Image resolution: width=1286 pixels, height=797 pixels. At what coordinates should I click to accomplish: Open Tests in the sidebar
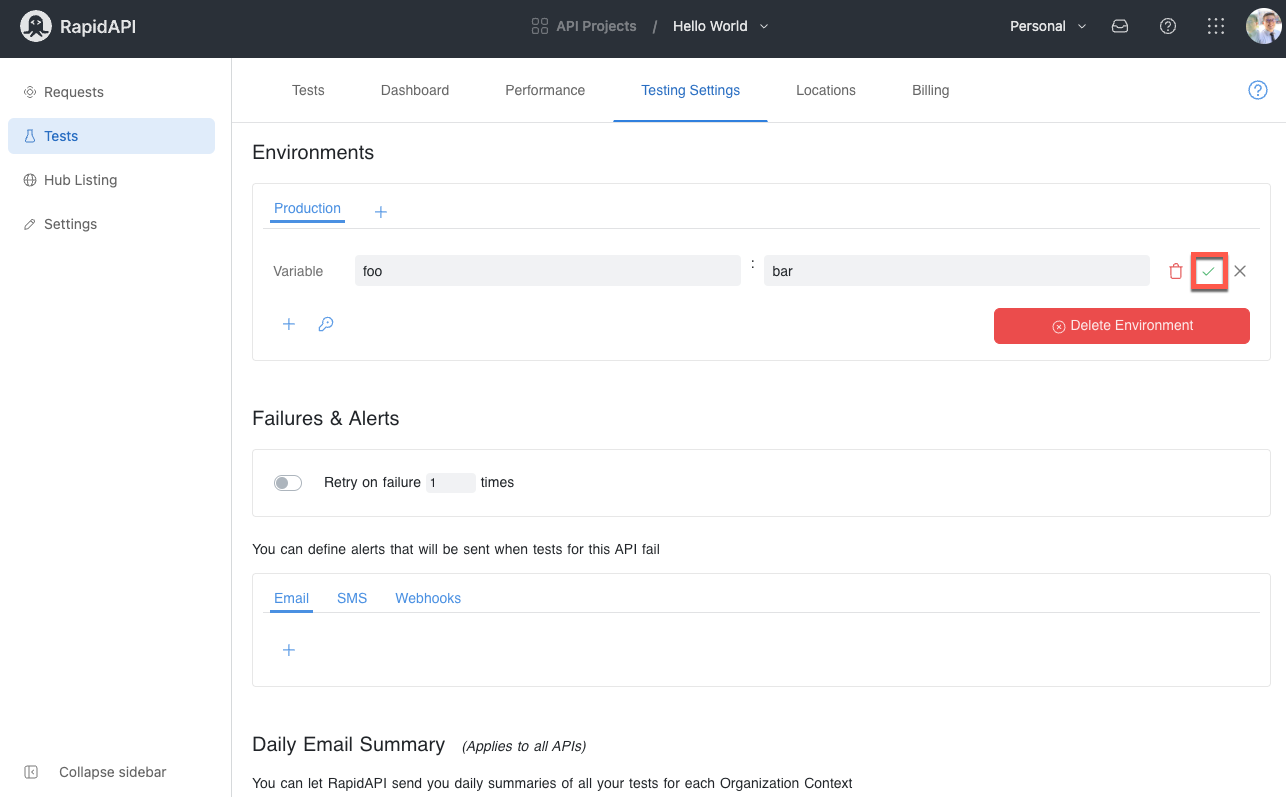point(111,136)
